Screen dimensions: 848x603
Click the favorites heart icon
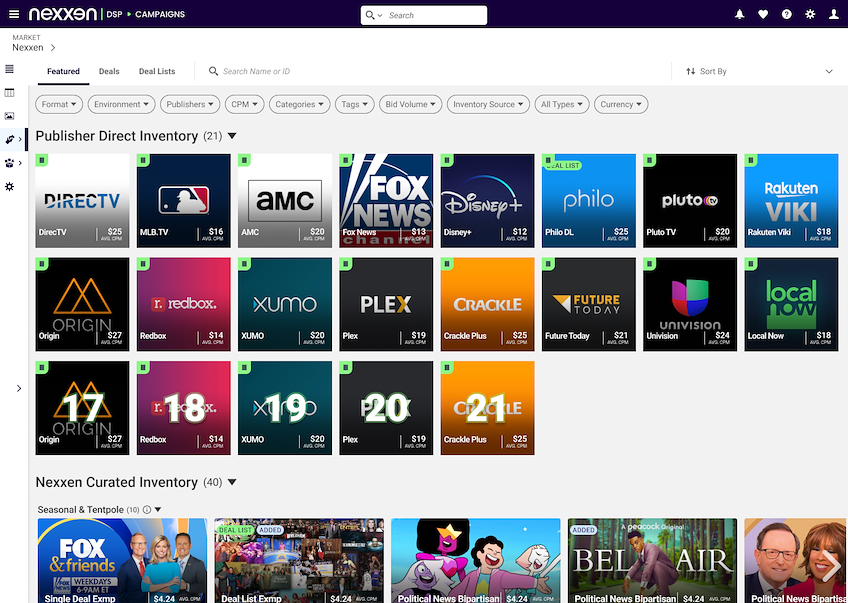pyautogui.click(x=764, y=14)
